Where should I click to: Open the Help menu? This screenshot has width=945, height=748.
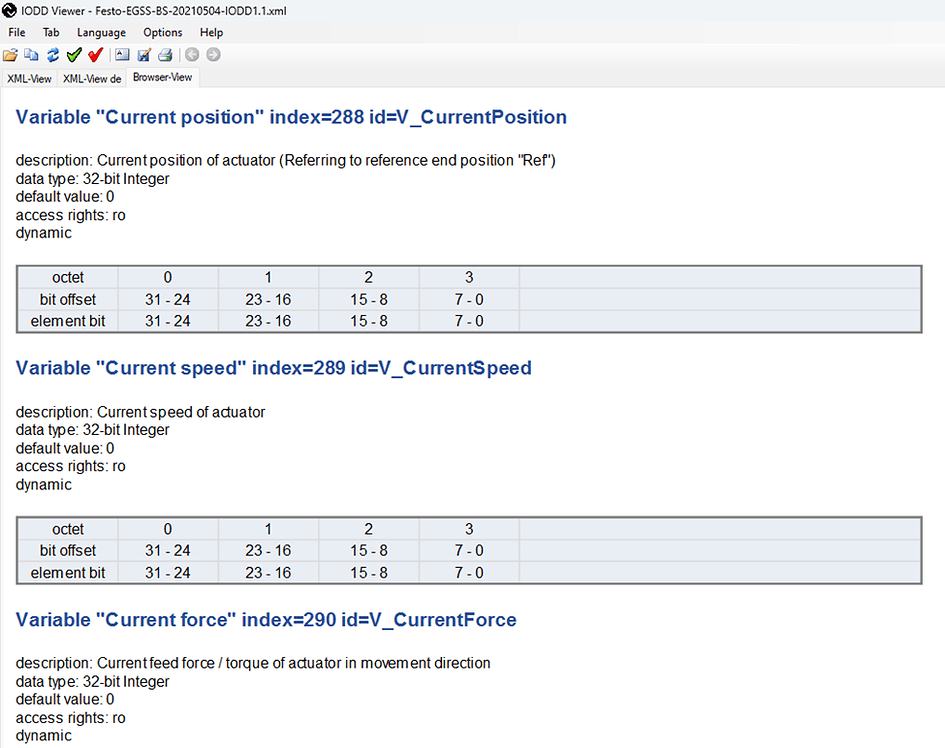(211, 32)
